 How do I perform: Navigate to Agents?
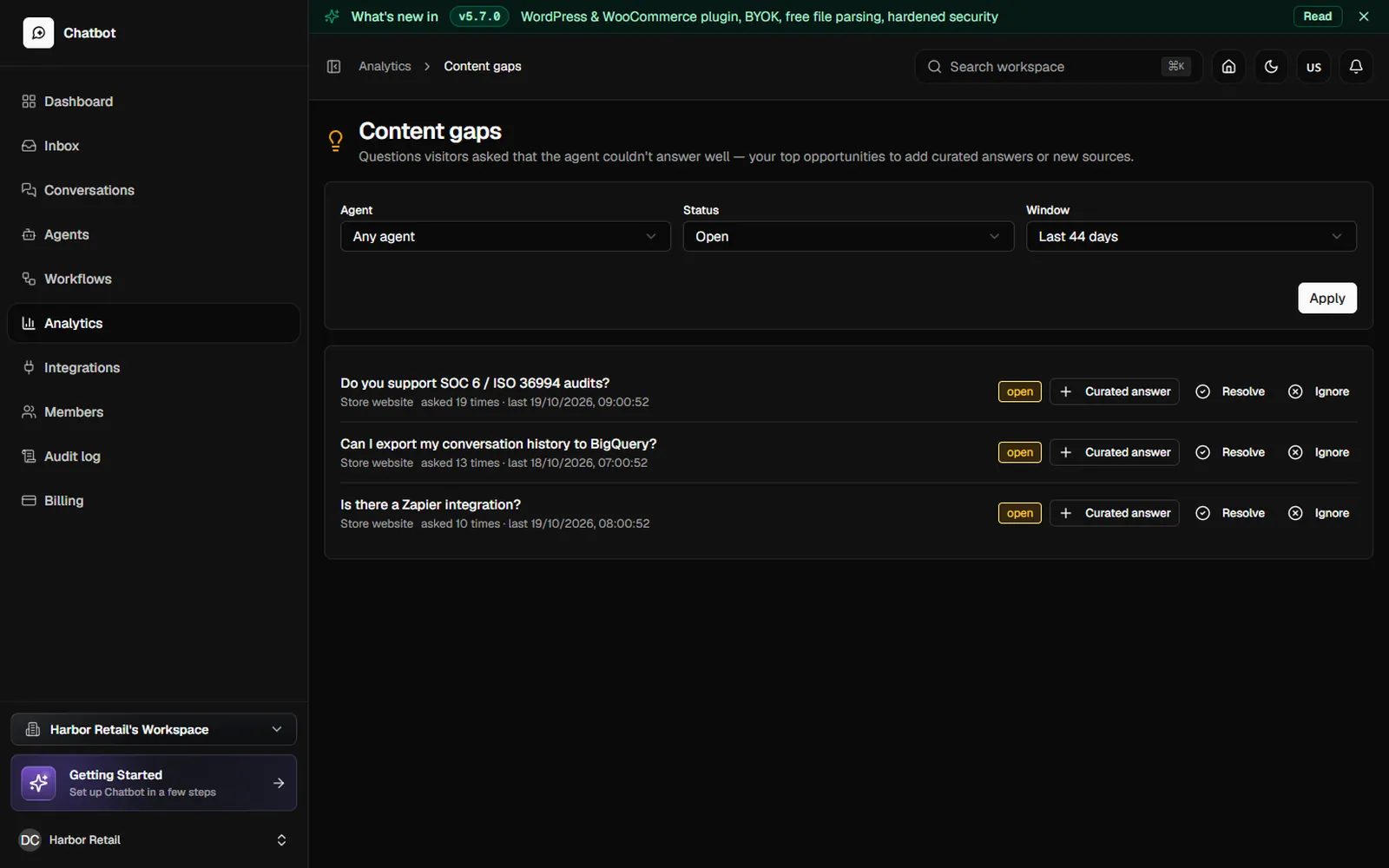[154, 234]
